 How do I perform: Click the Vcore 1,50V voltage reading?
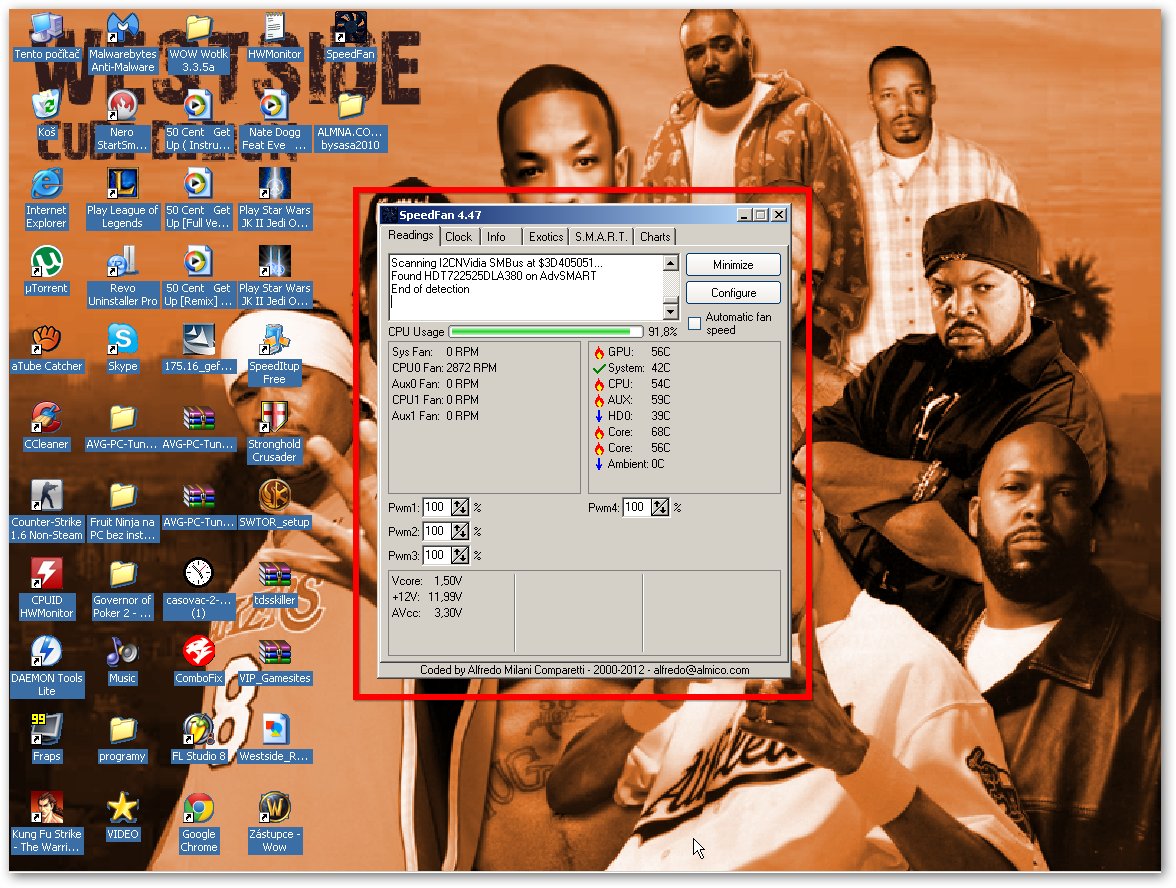[x=427, y=580]
